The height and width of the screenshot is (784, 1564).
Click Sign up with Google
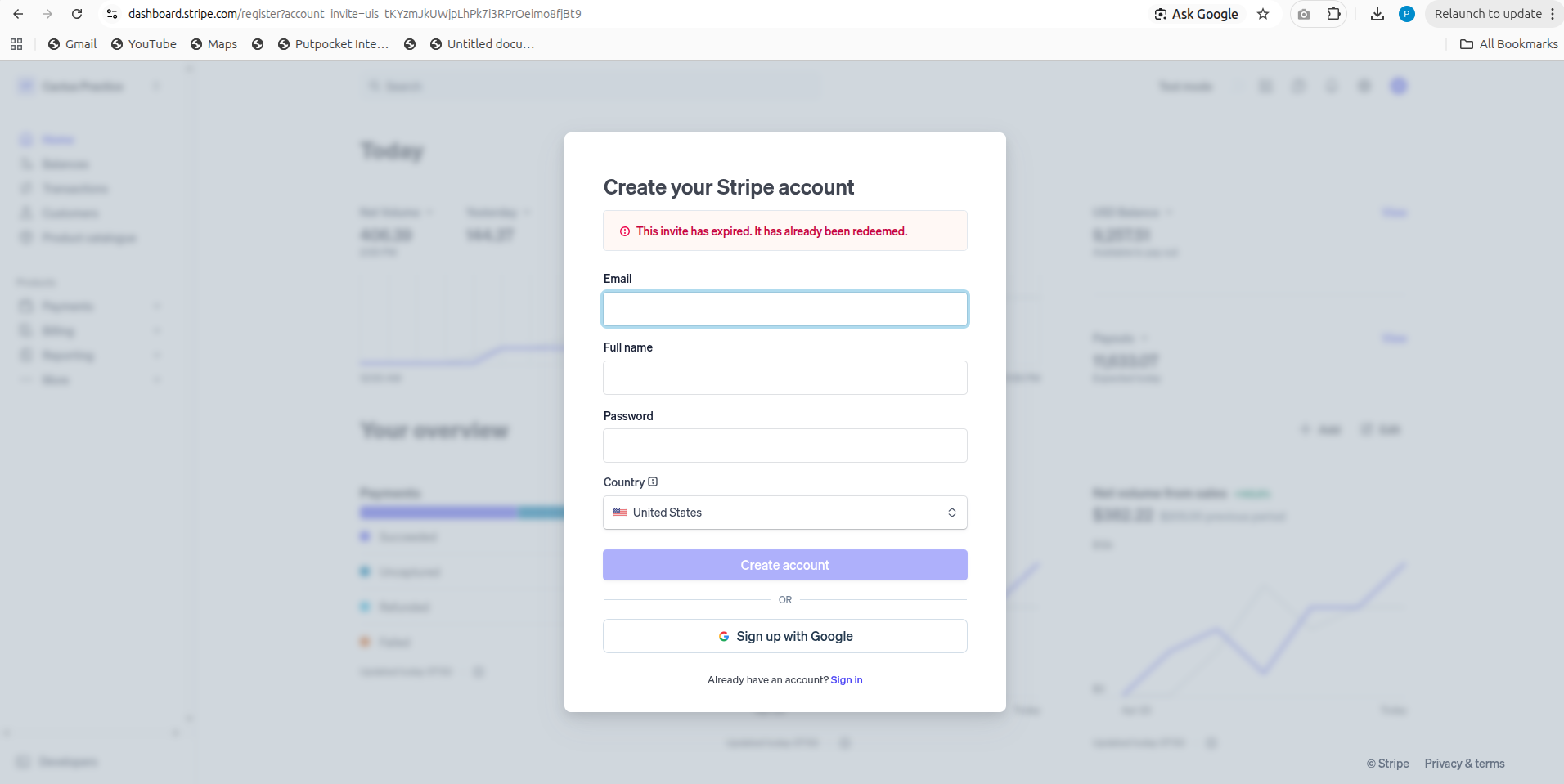coord(785,636)
